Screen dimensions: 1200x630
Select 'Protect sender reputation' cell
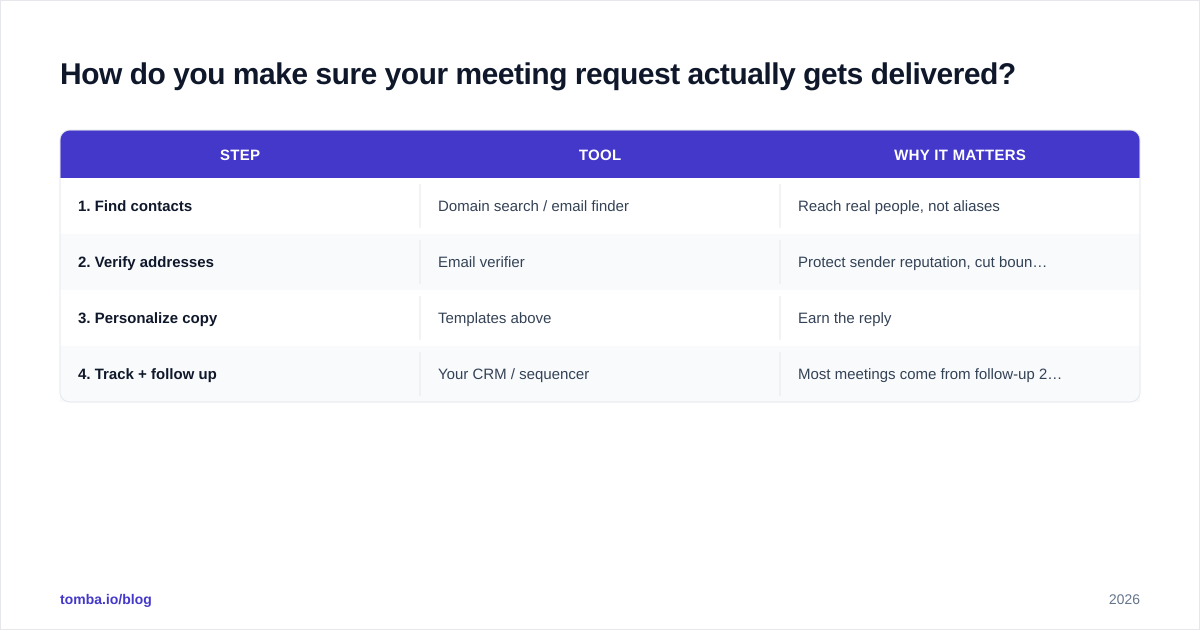(x=960, y=262)
